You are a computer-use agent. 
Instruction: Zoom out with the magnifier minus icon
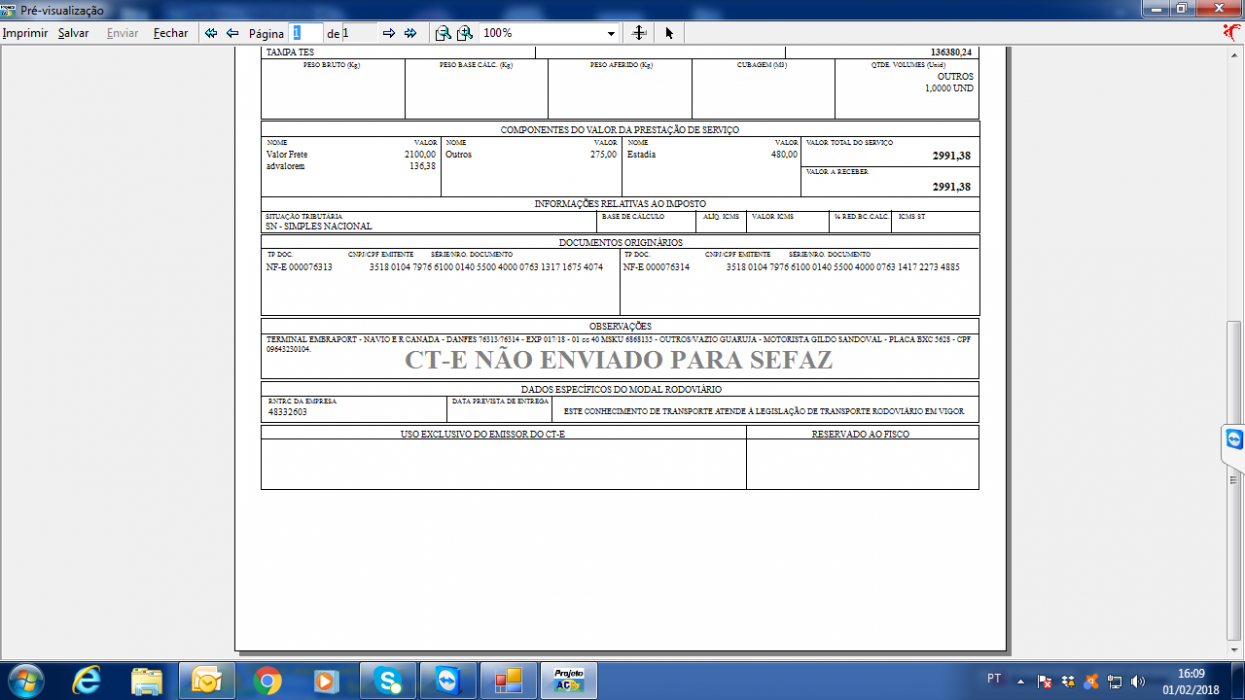tap(442, 33)
